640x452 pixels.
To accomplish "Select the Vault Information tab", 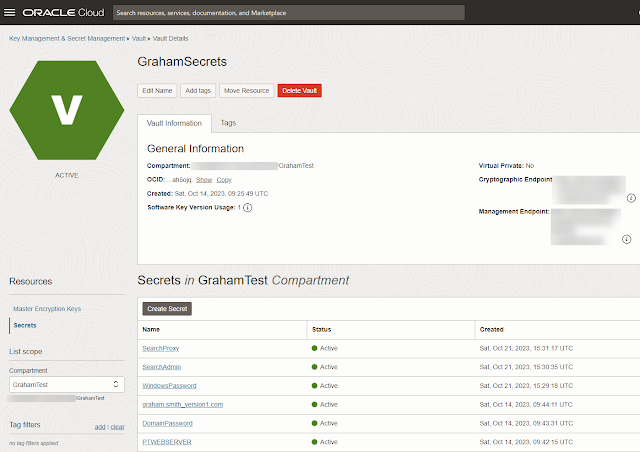I will pyautogui.click(x=174, y=123).
